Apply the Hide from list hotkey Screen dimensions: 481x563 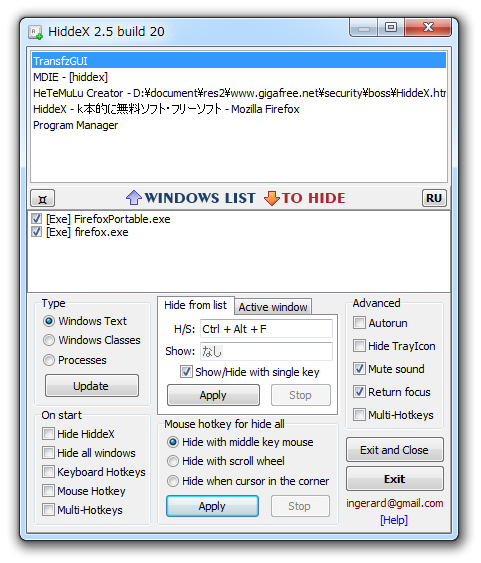tap(213, 395)
